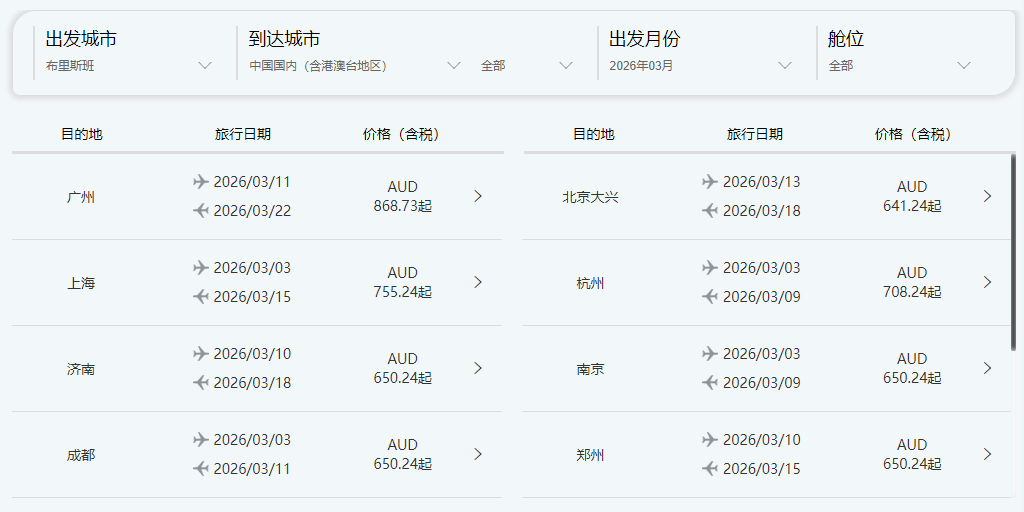Click the left table's 价格（含税） column header

(401, 134)
